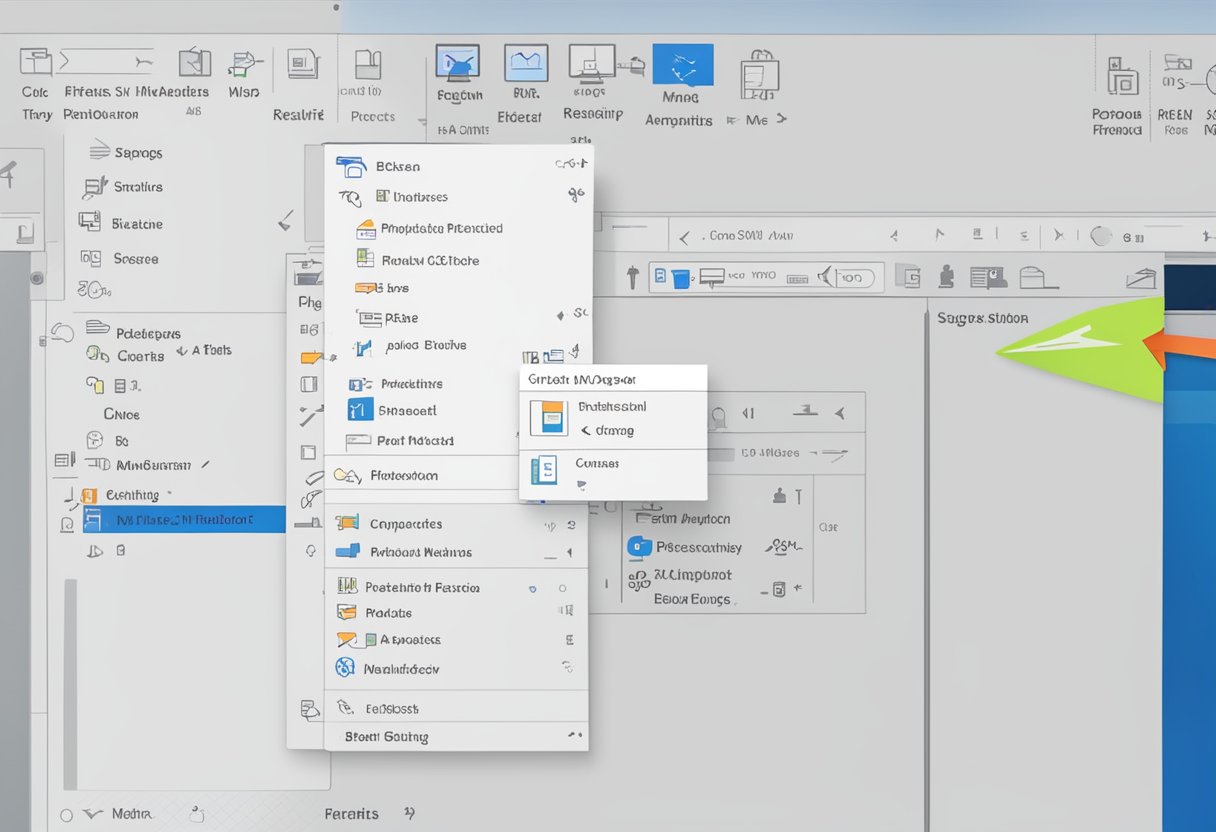Select the blue Sinseoetl spreadsheet icon in the menu

361,410
